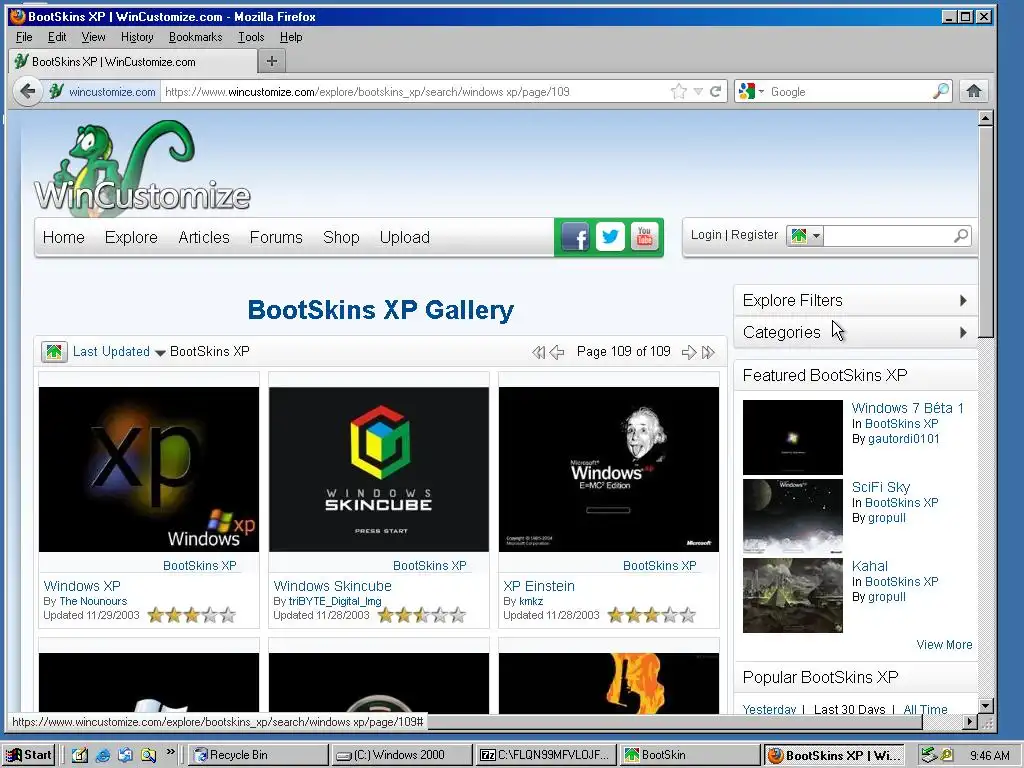Click the Register link
This screenshot has width=1024, height=768.
click(x=754, y=234)
